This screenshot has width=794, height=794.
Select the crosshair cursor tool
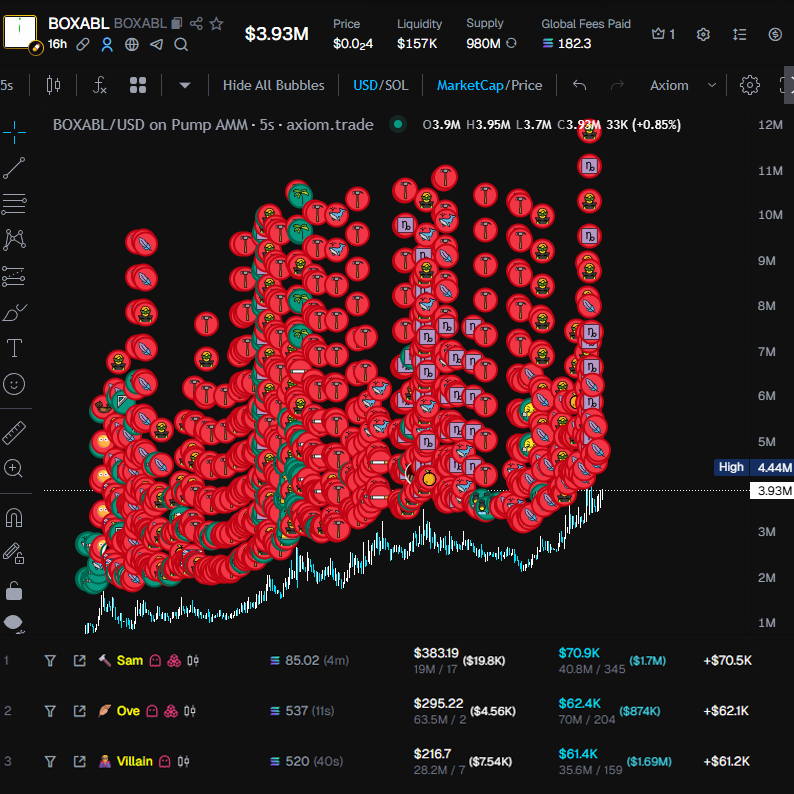click(14, 132)
